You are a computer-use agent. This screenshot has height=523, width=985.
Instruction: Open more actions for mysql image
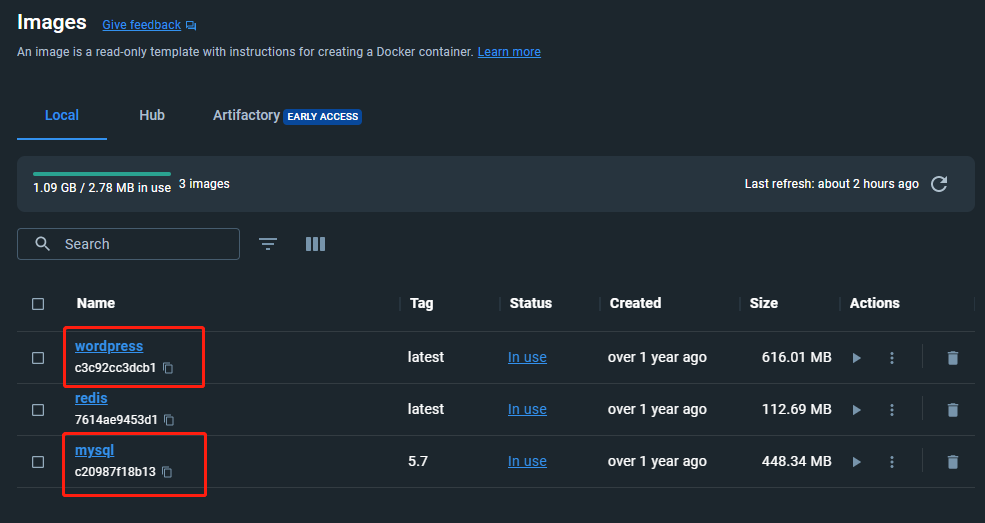pyautogui.click(x=891, y=462)
